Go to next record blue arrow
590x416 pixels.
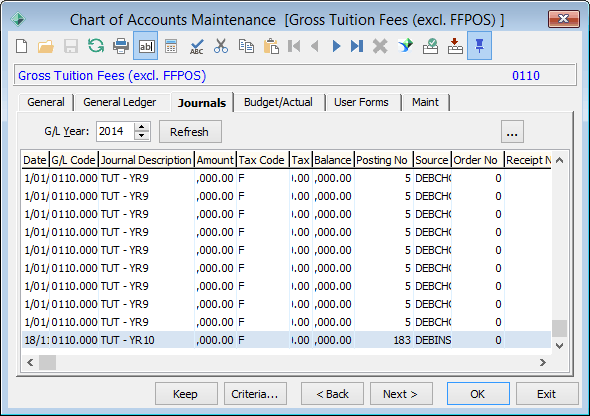[336, 46]
